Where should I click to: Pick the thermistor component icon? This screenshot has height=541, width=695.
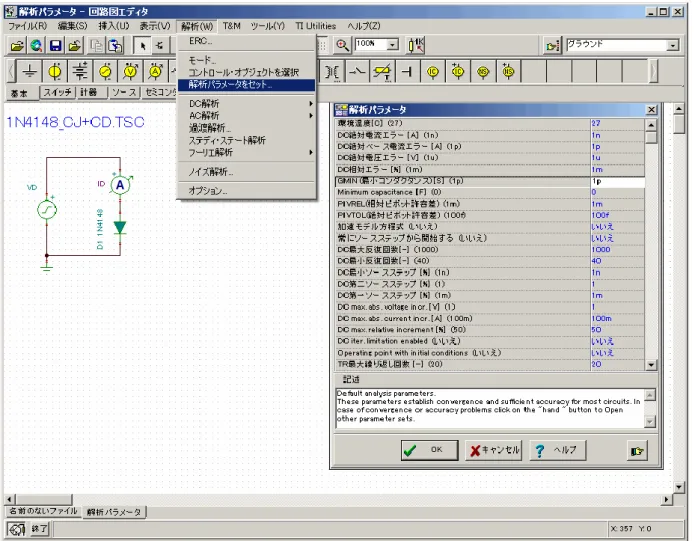click(383, 71)
